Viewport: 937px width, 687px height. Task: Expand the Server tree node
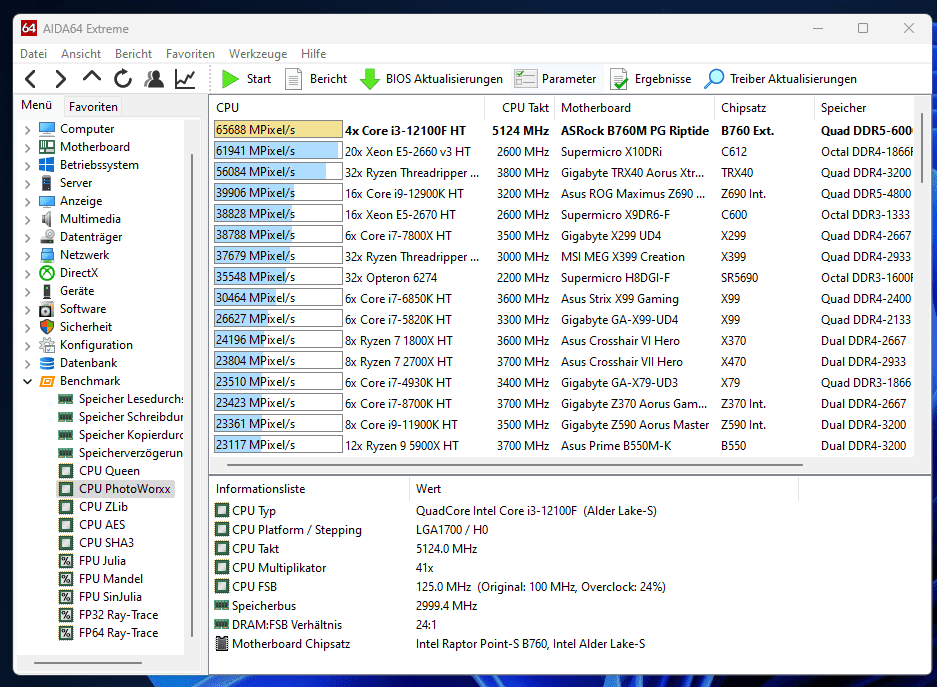point(27,183)
